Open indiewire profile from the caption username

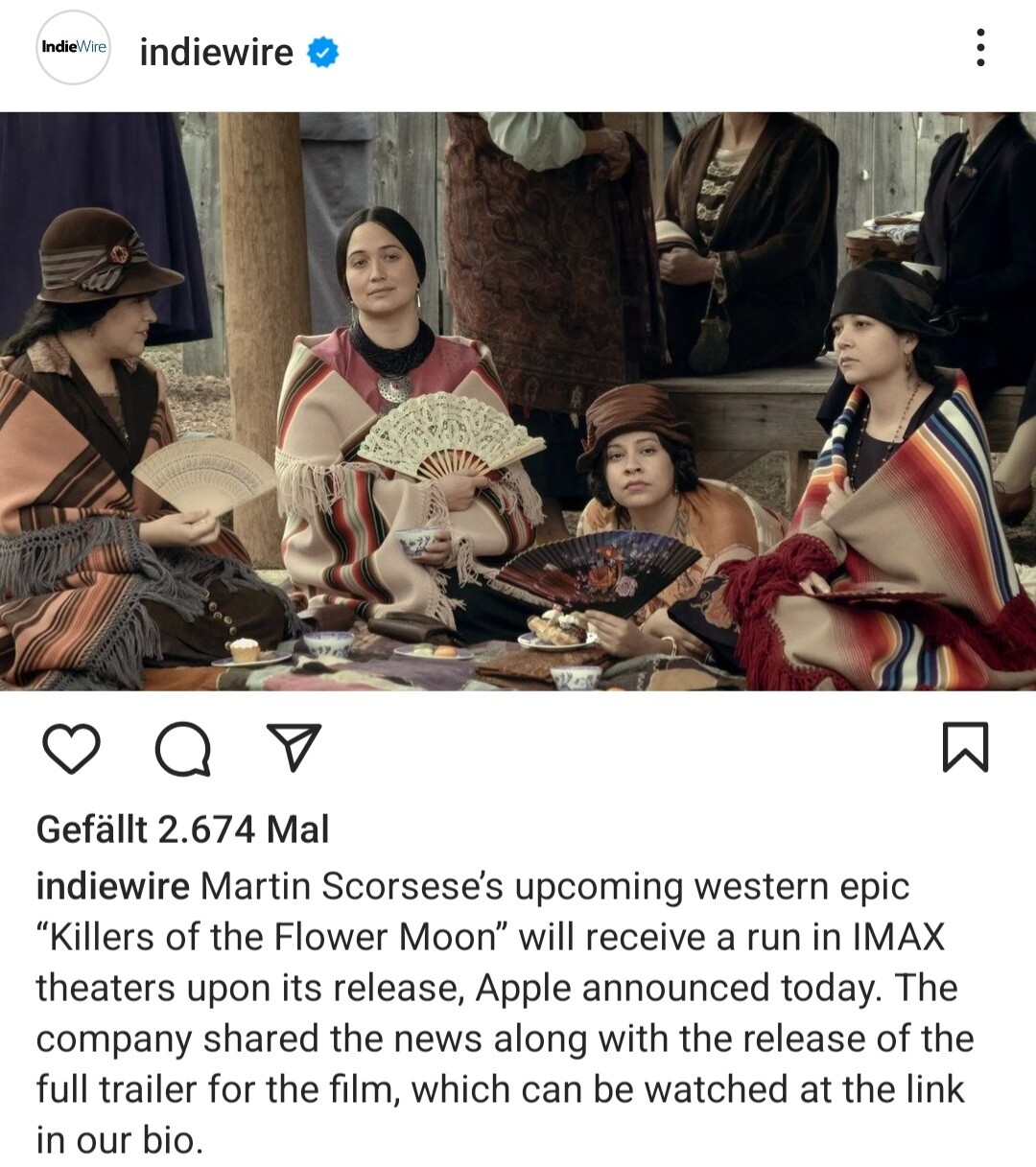click(113, 886)
